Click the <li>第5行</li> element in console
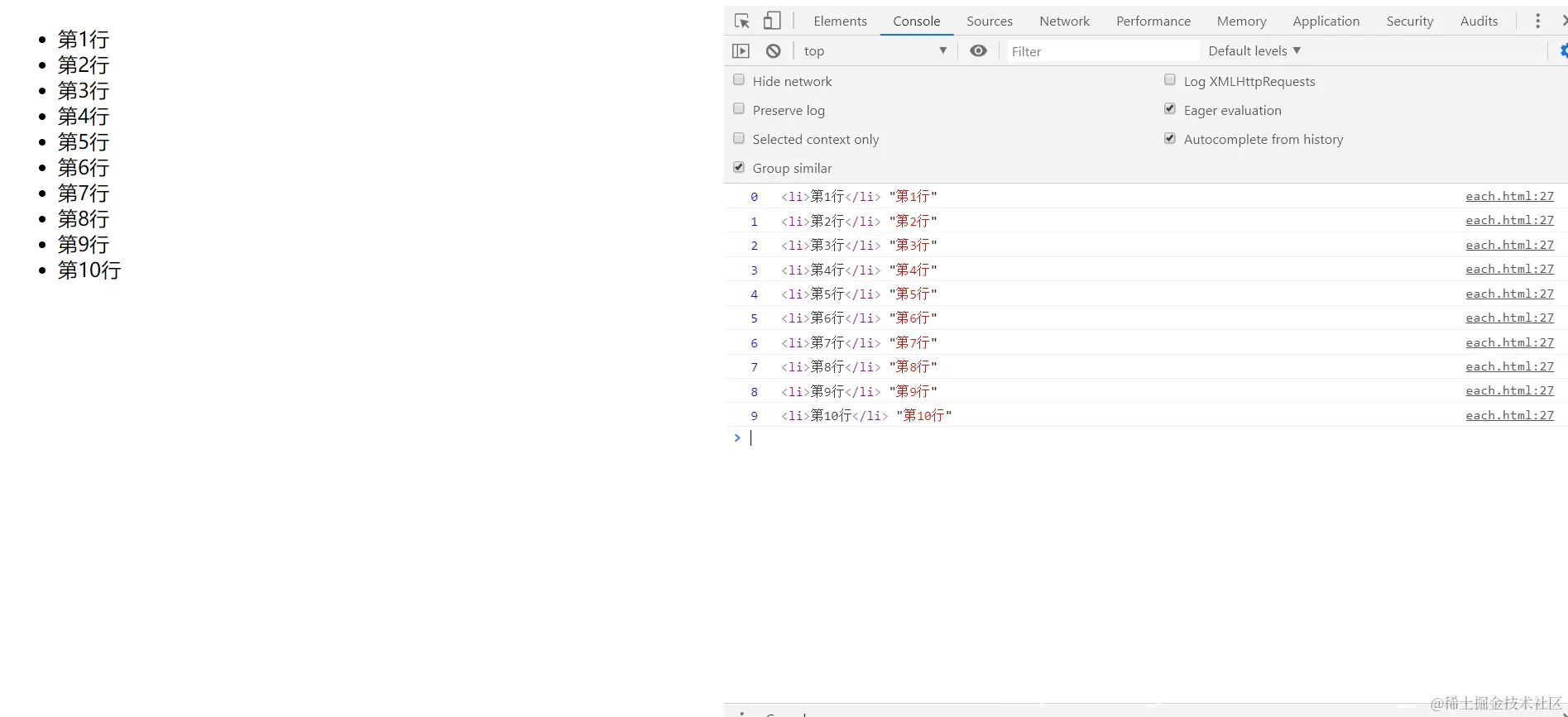1568x717 pixels. click(831, 294)
